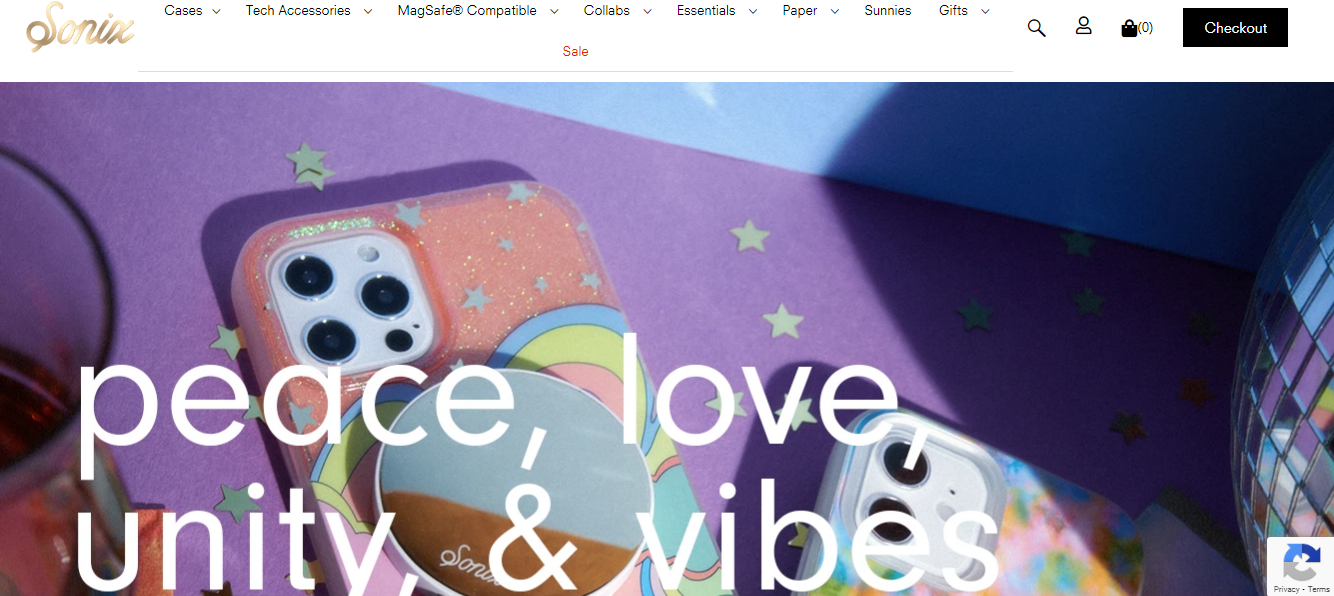This screenshot has height=596, width=1334.
Task: Click the reCAPTCHA Terms link
Action: (x=1319, y=589)
